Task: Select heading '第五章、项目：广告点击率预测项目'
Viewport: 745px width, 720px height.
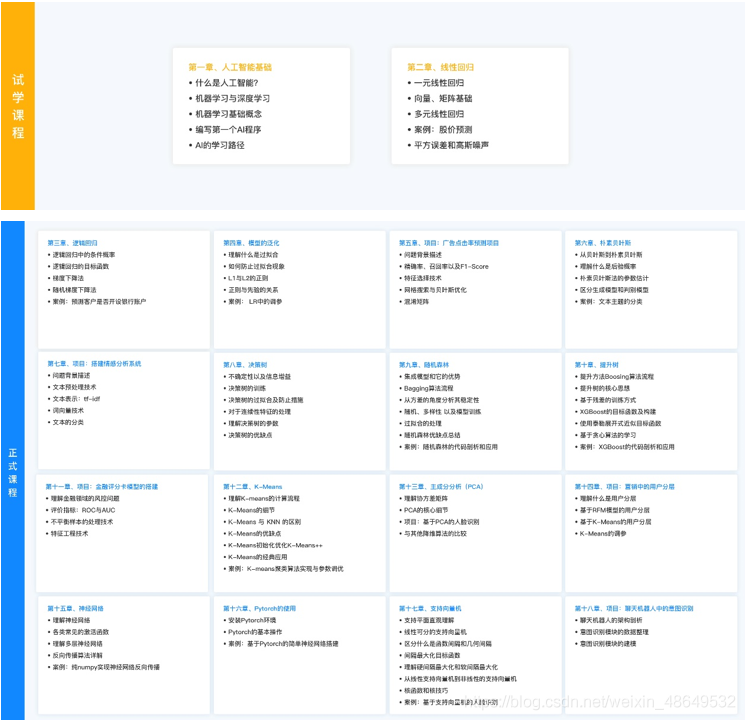Action: pyautogui.click(x=449, y=243)
